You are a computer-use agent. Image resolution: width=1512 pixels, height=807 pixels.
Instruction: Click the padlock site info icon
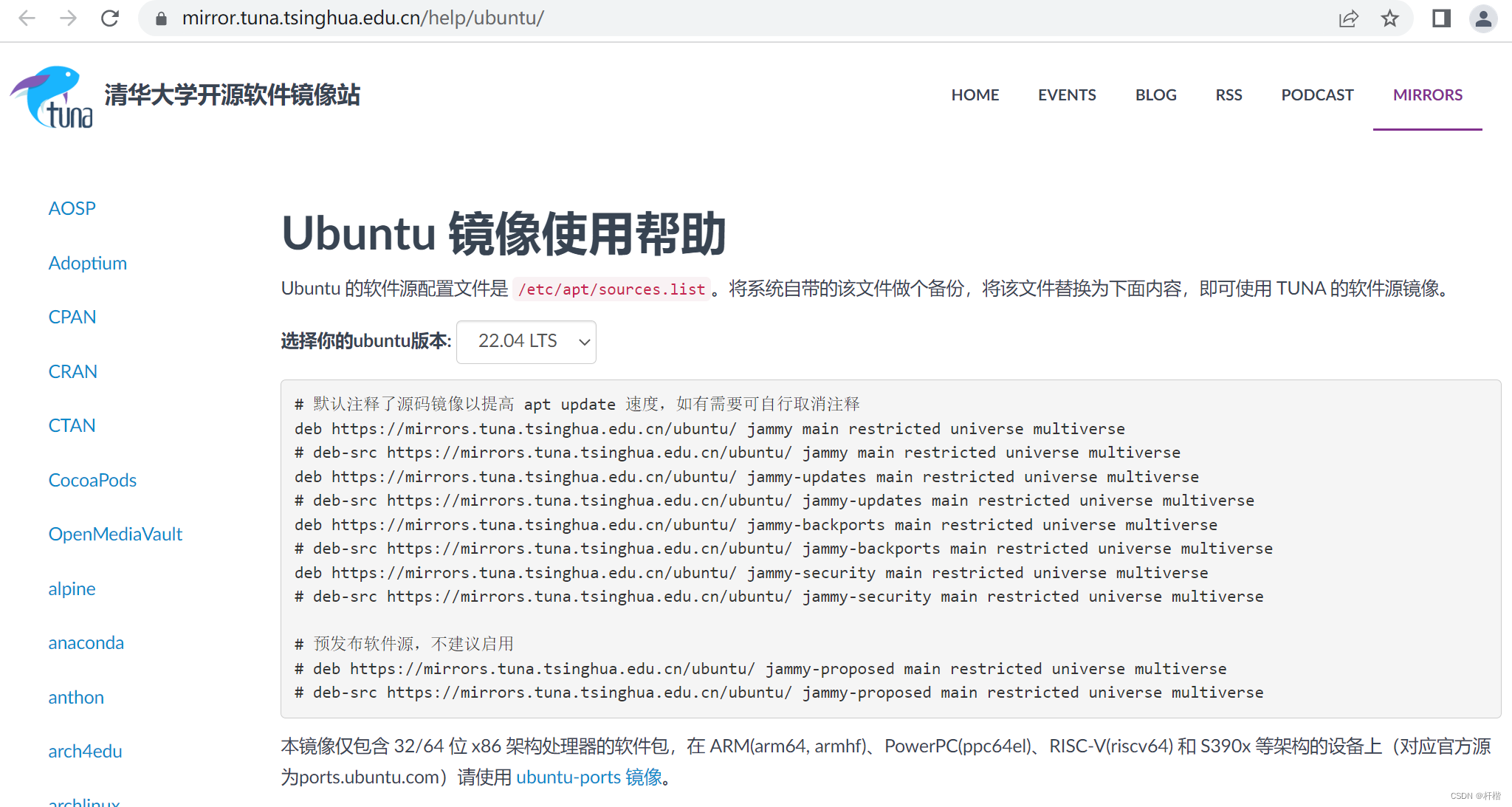[161, 18]
